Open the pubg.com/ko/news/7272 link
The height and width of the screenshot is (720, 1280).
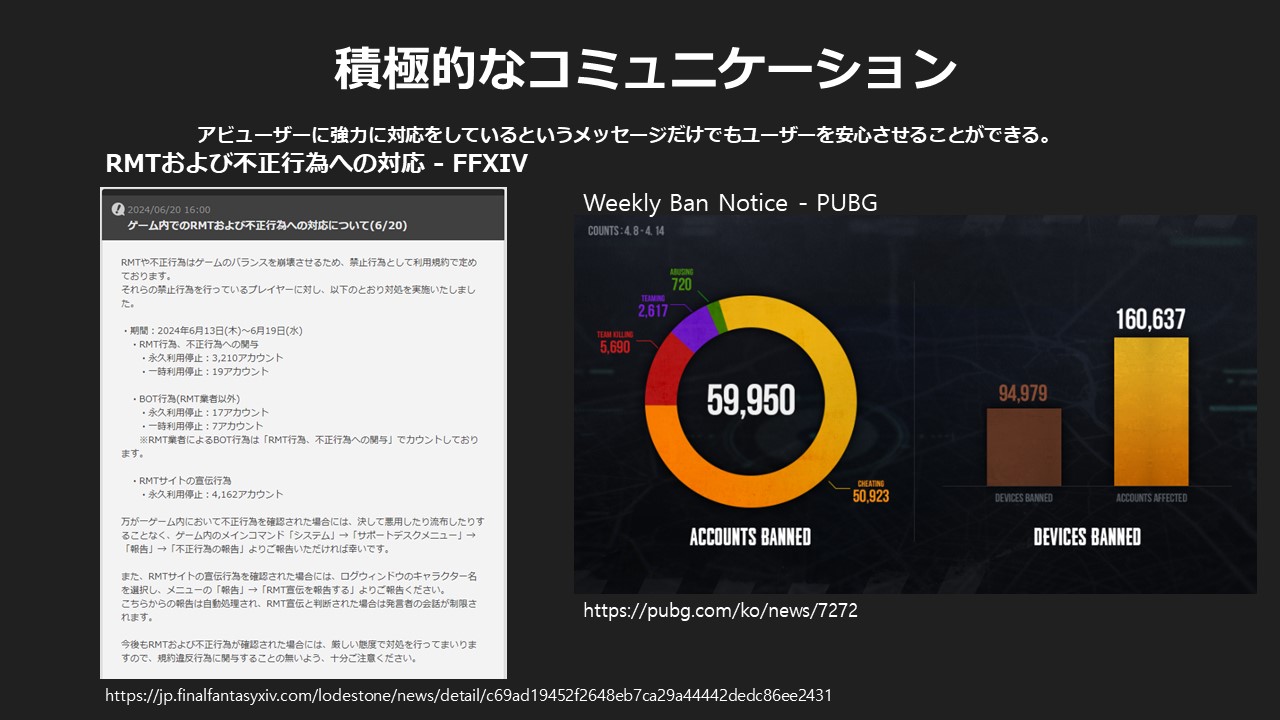(x=720, y=610)
